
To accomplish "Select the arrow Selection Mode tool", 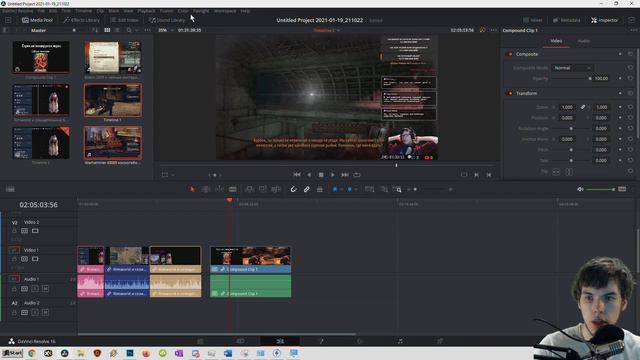I will (x=192, y=189).
